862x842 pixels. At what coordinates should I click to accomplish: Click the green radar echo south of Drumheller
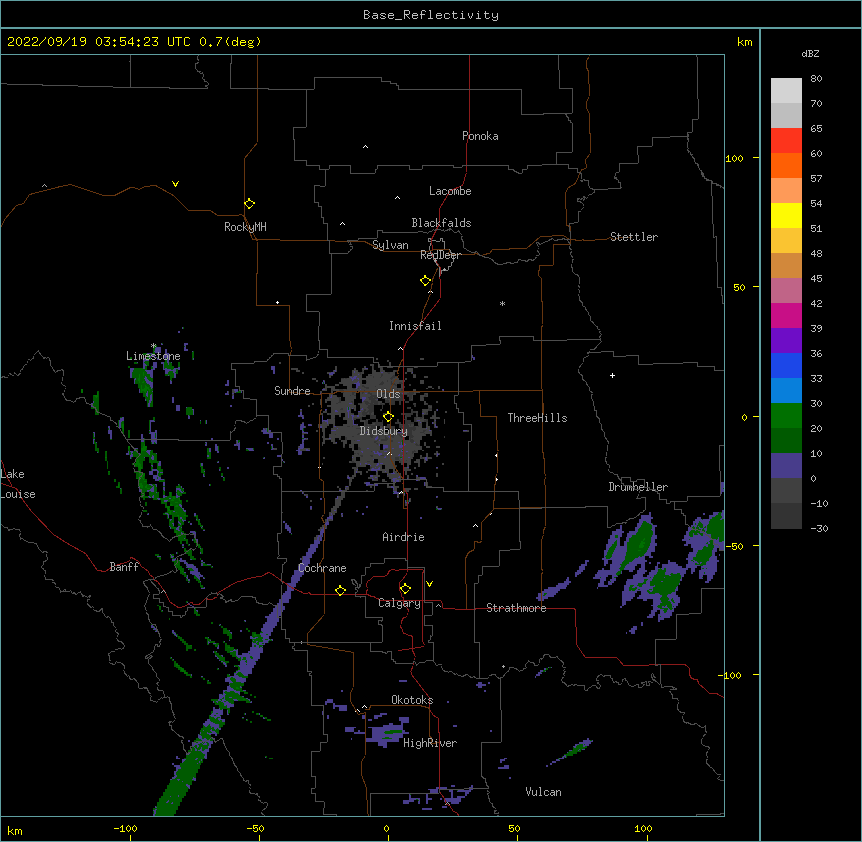pos(640,544)
